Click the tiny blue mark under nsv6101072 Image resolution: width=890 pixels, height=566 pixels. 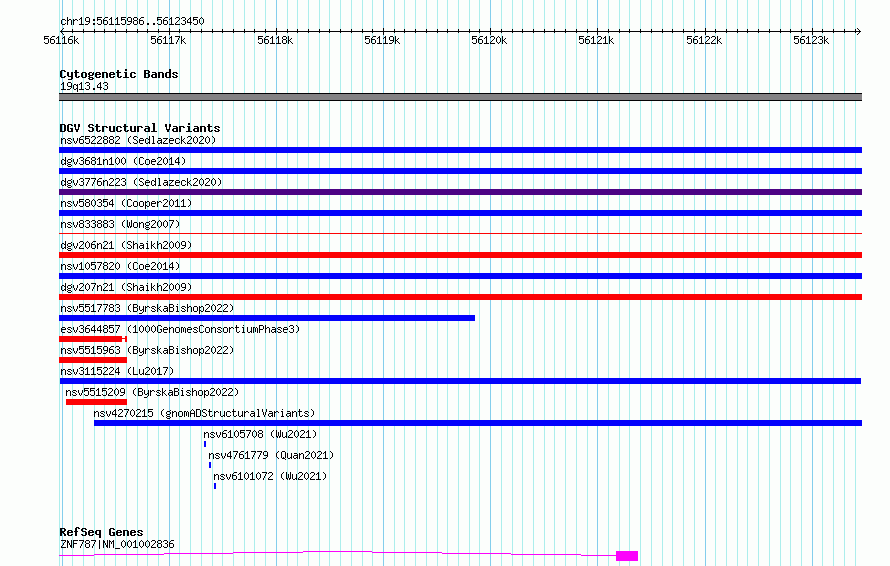[x=215, y=486]
